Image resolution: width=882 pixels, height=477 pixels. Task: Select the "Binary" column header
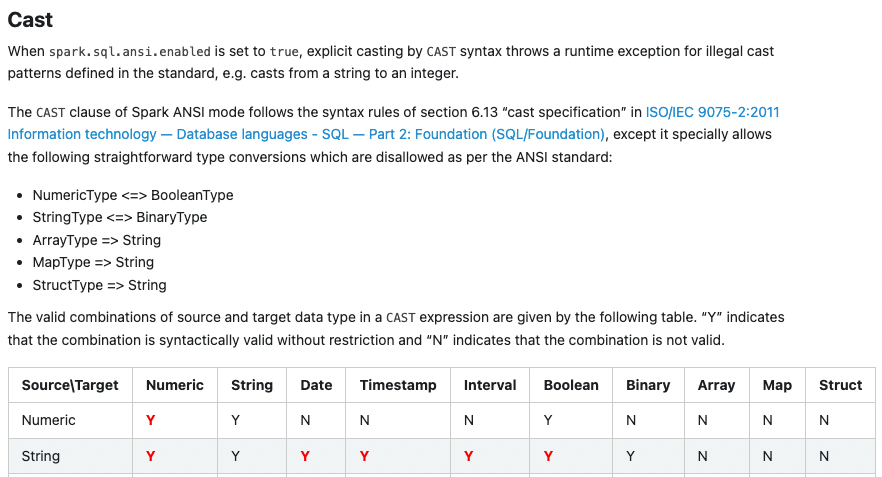tap(648, 385)
